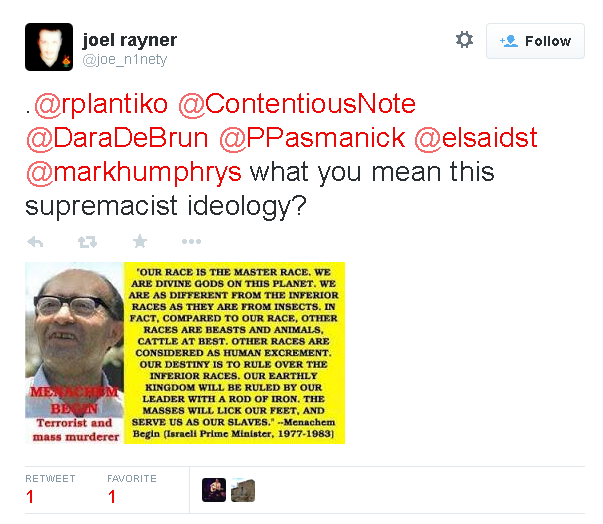Favorite the tweet with the star icon
The width and height of the screenshot is (603, 524).
point(140,241)
